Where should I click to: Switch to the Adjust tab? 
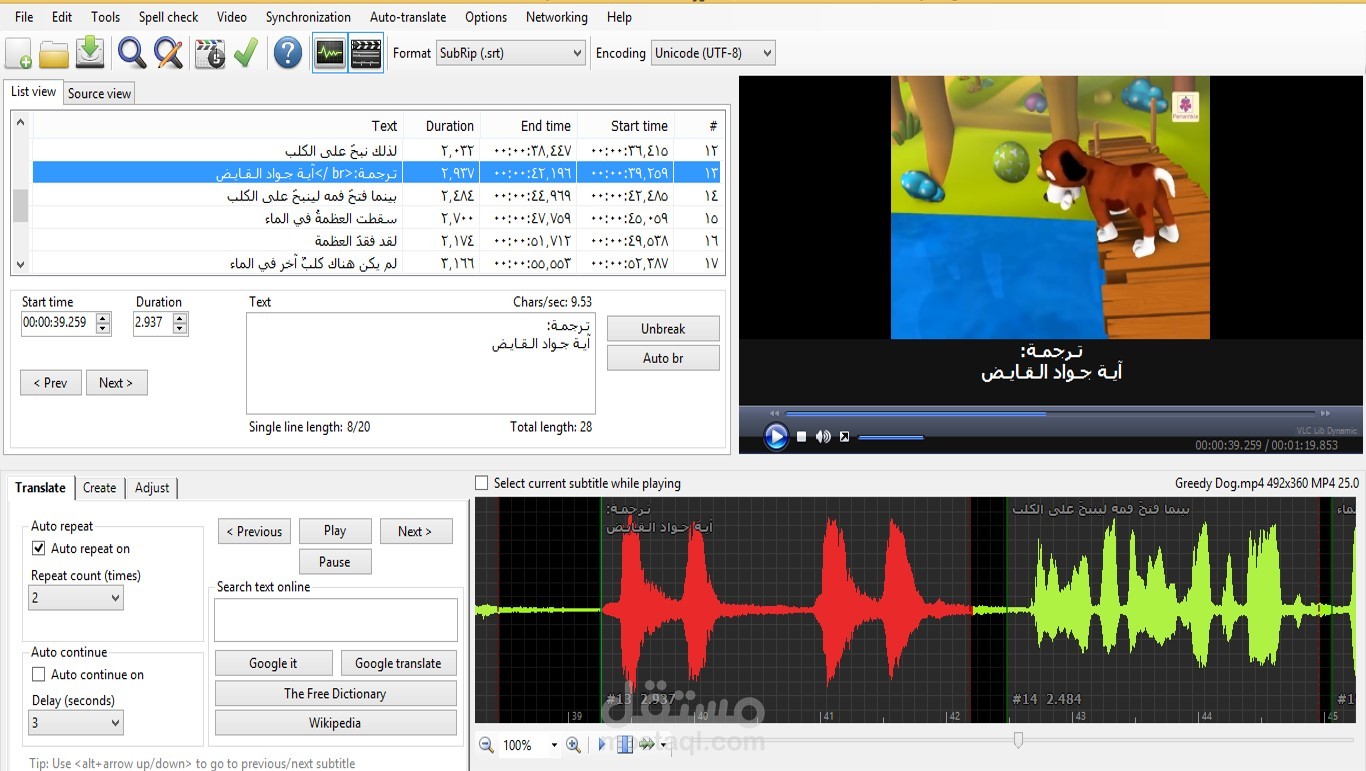click(152, 488)
